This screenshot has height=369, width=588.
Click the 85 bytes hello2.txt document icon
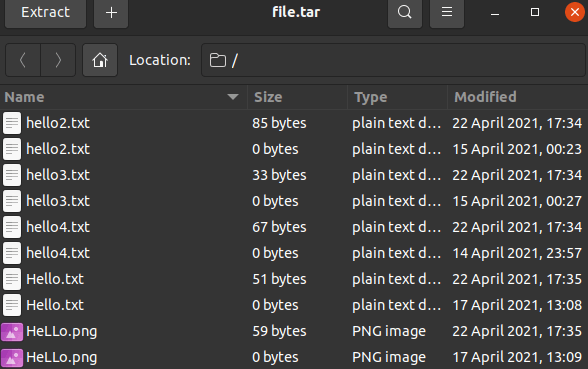(12, 123)
